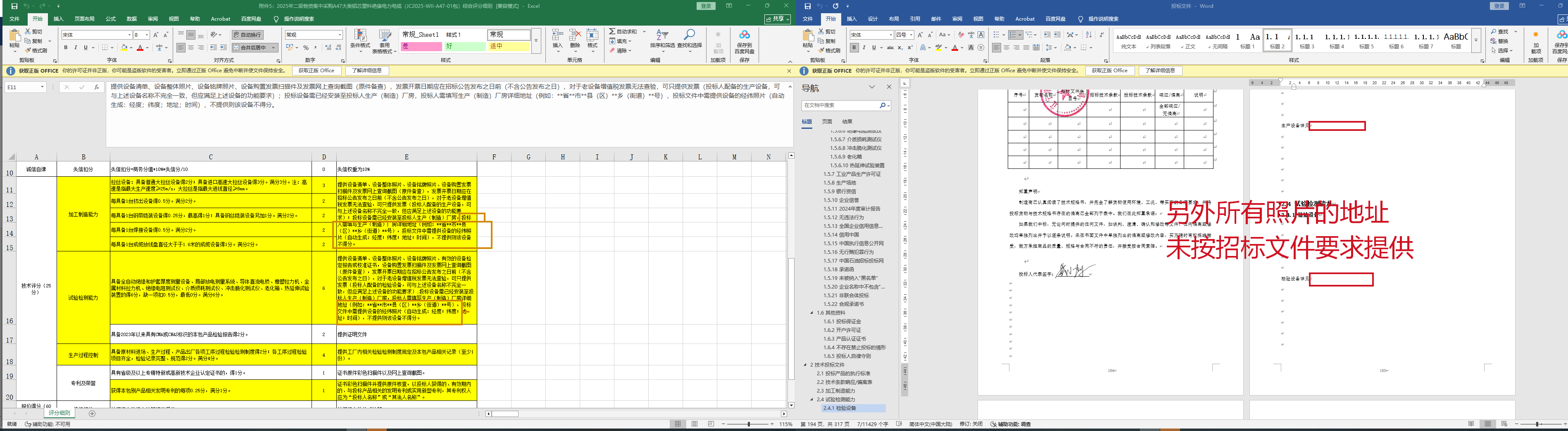The image size is (1568, 431).
Task: Click the percent style icon in Excel
Action: pyautogui.click(x=306, y=47)
